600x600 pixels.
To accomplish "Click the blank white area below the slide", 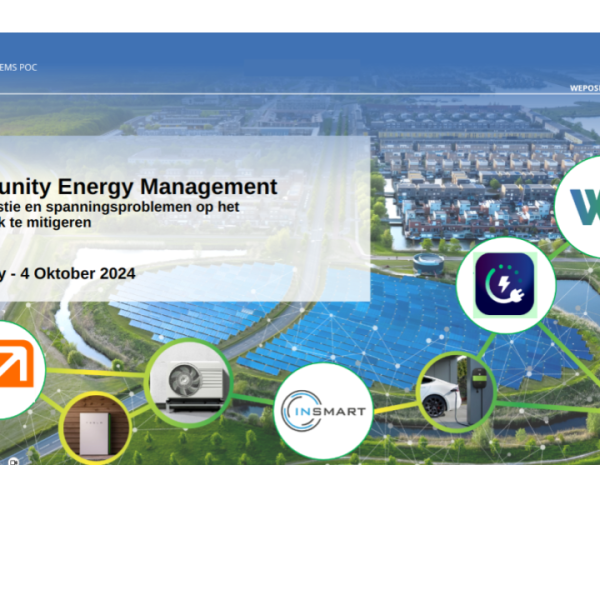I will click(300, 530).
